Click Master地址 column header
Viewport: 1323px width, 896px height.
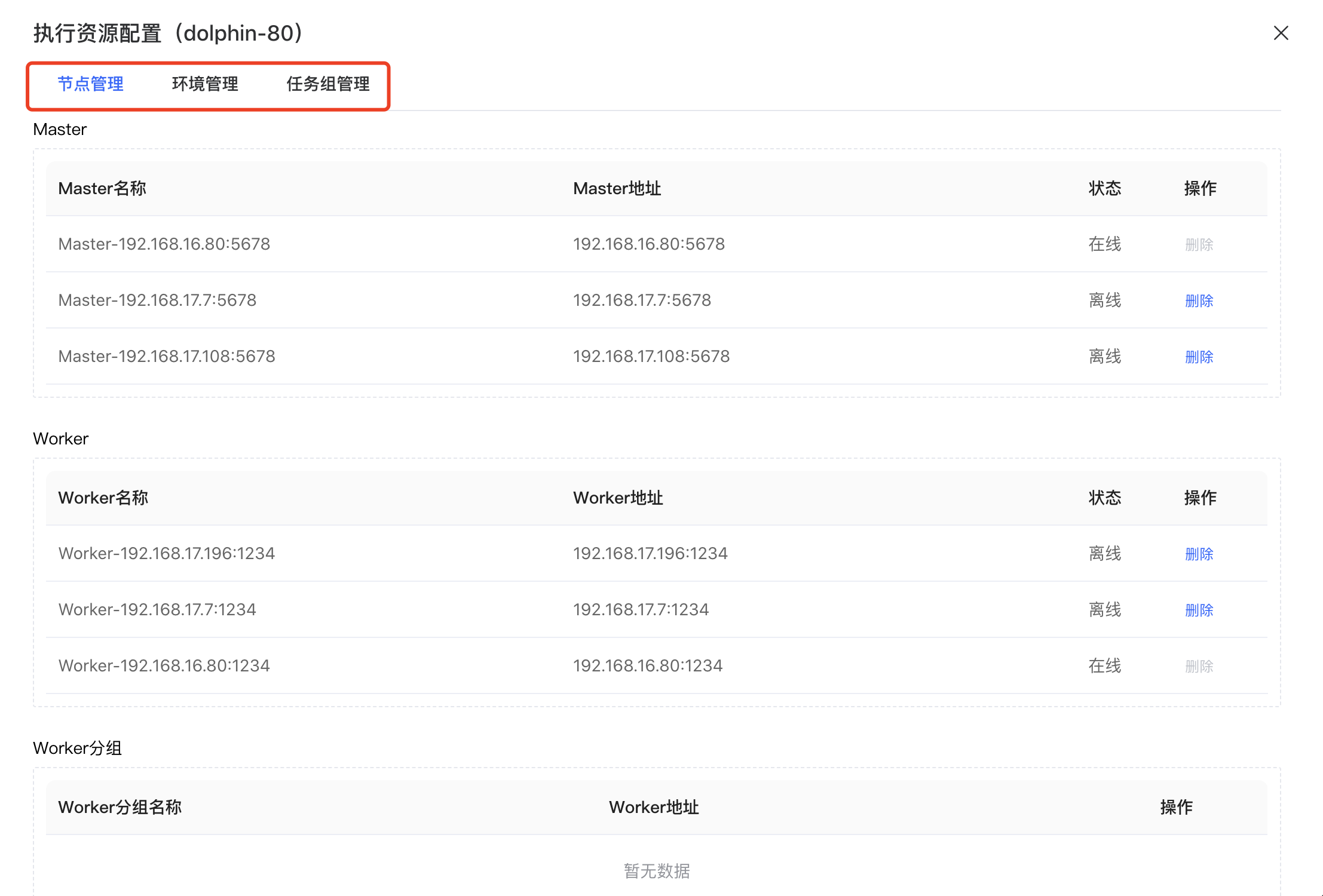[x=617, y=189]
